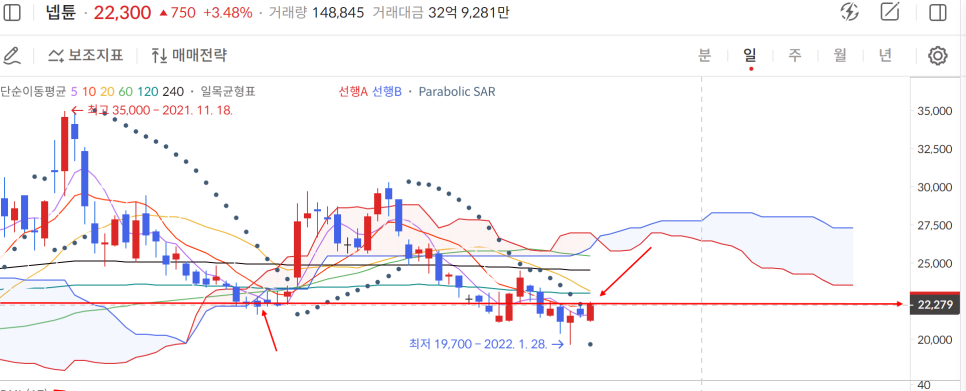
Task: Open the lightning quick-order icon
Action: point(850,12)
